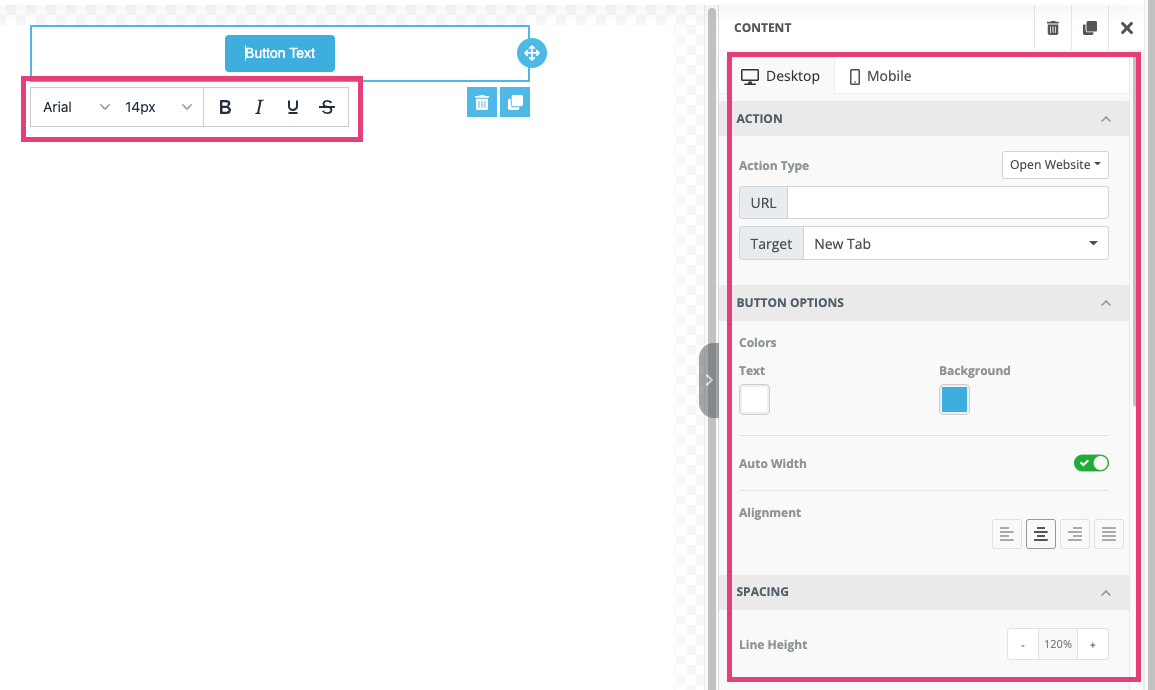Click the URL input field
The height and width of the screenshot is (690, 1155).
click(x=947, y=203)
